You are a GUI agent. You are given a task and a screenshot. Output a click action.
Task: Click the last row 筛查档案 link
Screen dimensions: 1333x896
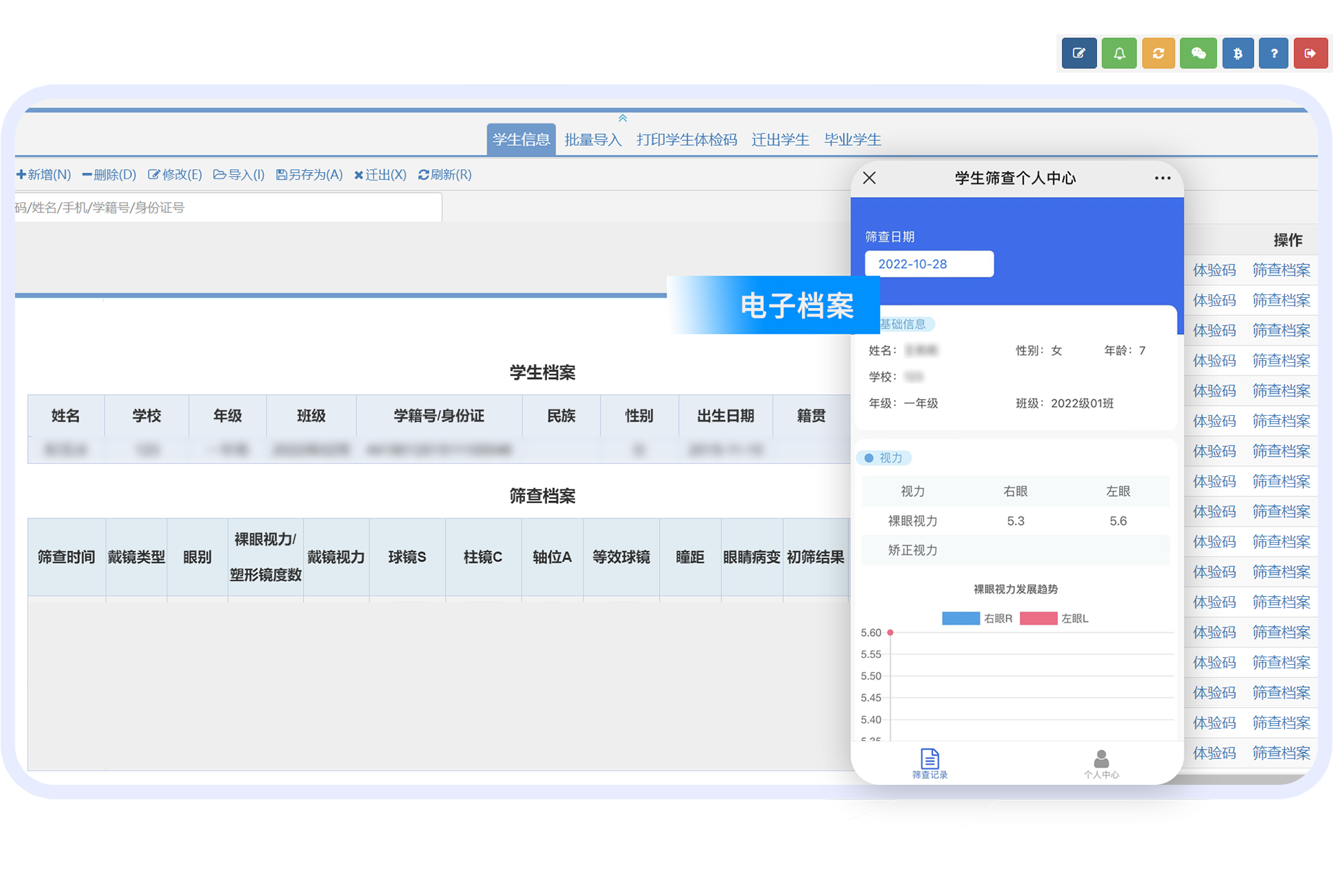[1281, 753]
